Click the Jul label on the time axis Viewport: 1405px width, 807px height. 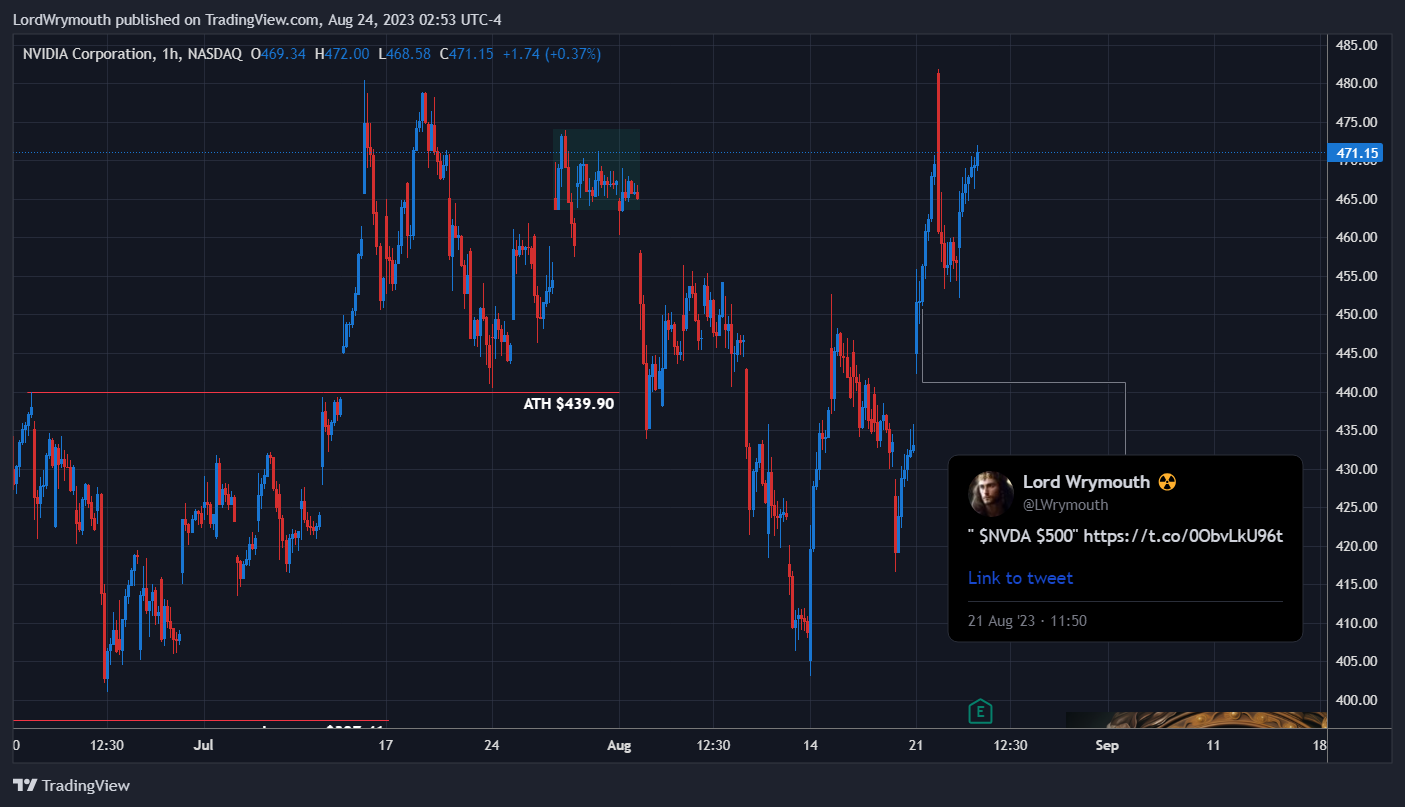point(203,745)
